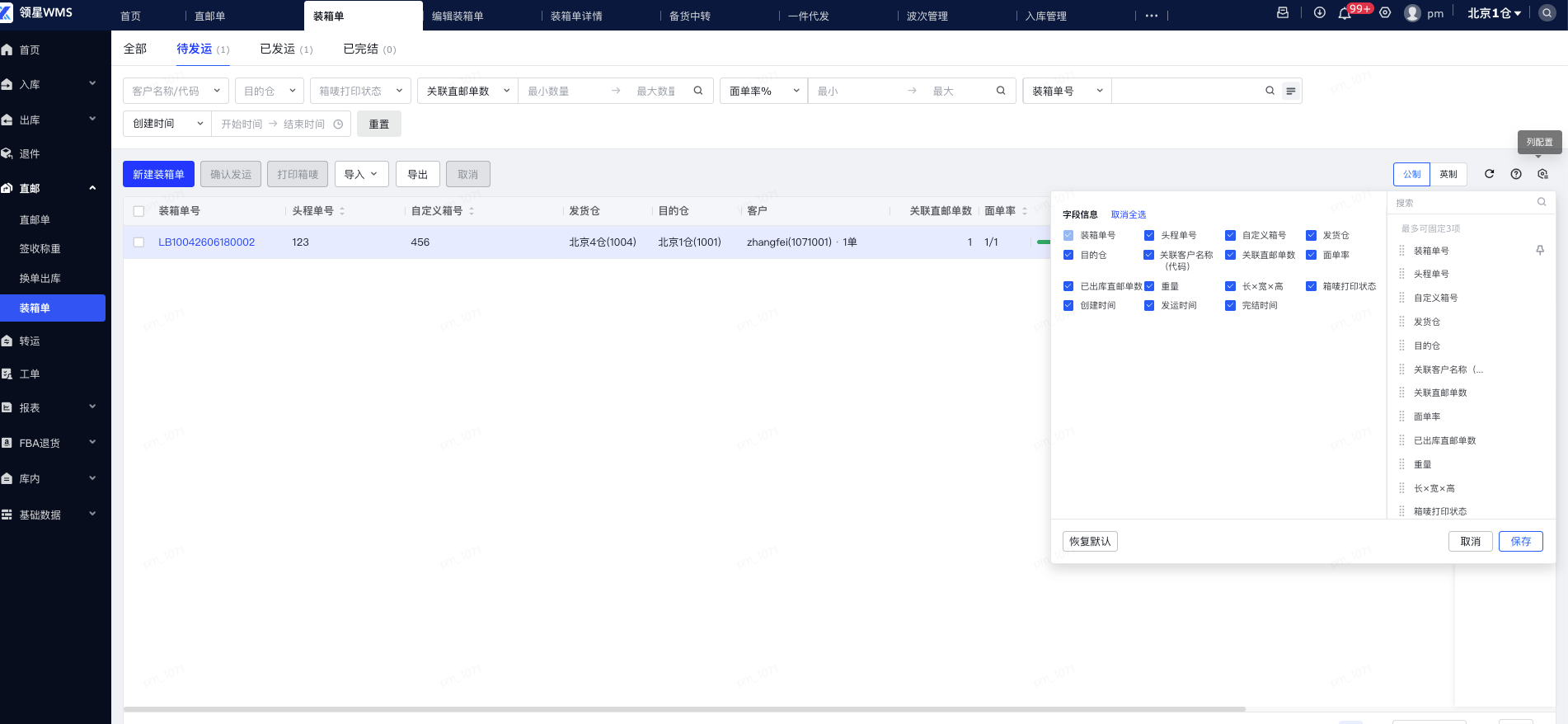Switch to the 全部 tab
This screenshot has width=1568, height=724.
coord(135,49)
